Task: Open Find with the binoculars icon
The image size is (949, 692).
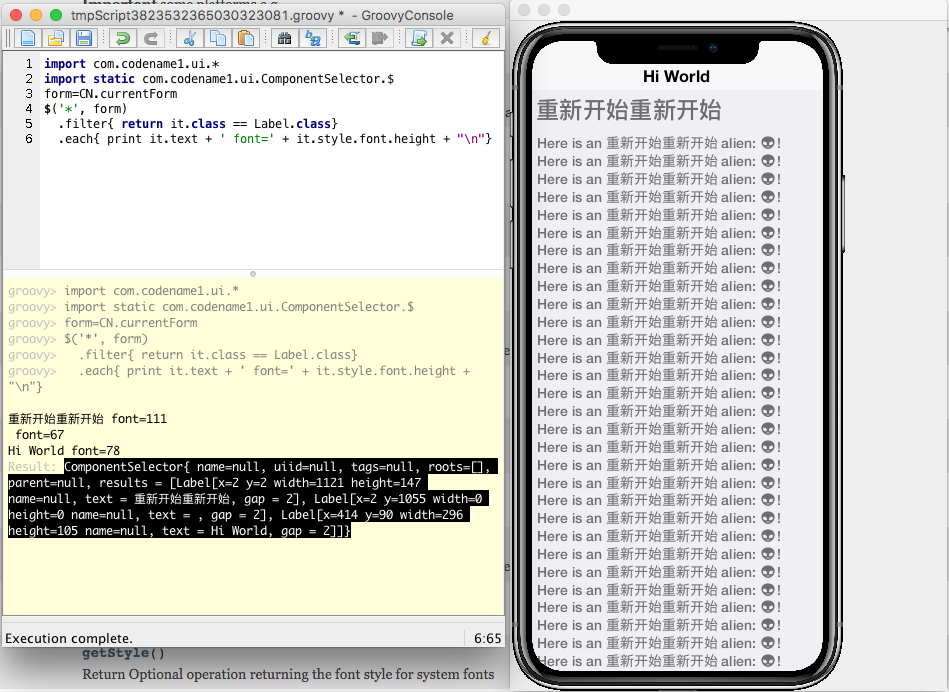Action: tap(284, 39)
